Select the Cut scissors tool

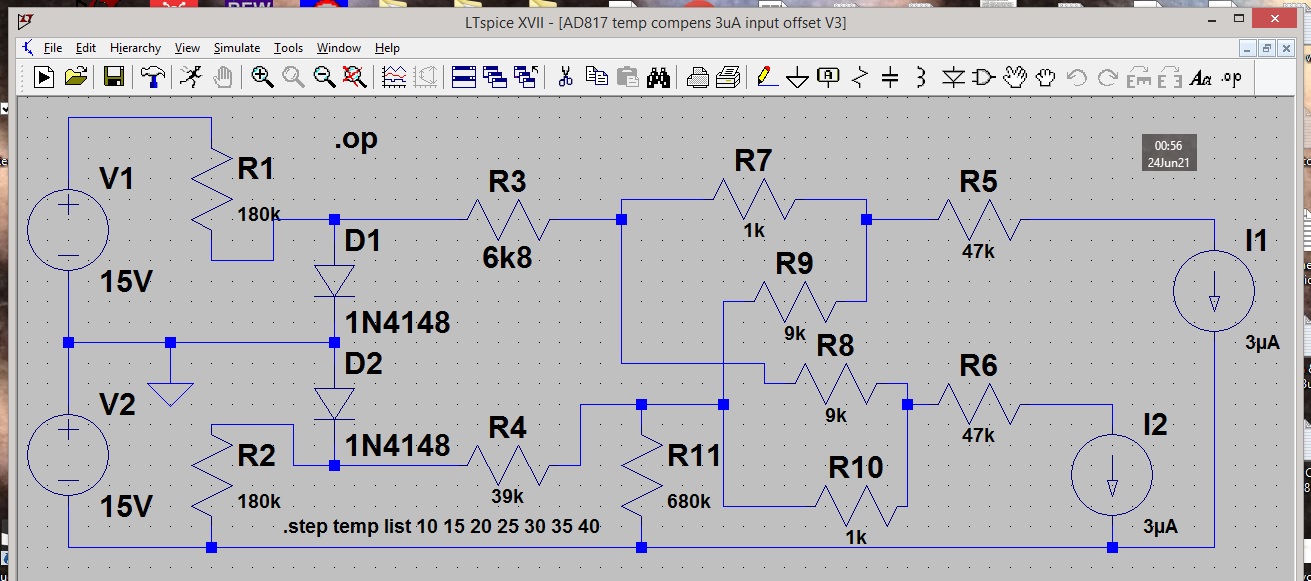565,77
